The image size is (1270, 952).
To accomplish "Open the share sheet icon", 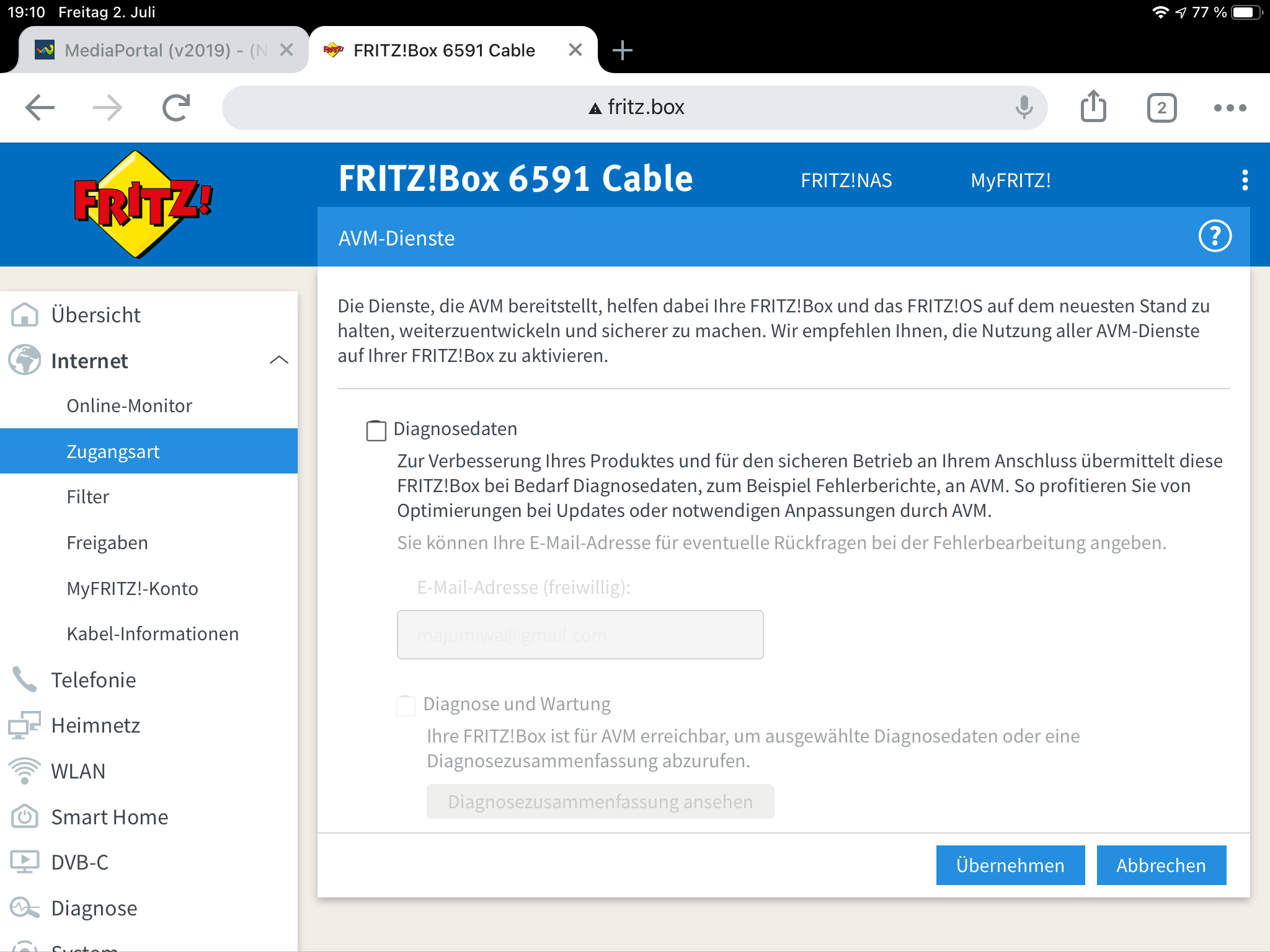I will tap(1093, 107).
